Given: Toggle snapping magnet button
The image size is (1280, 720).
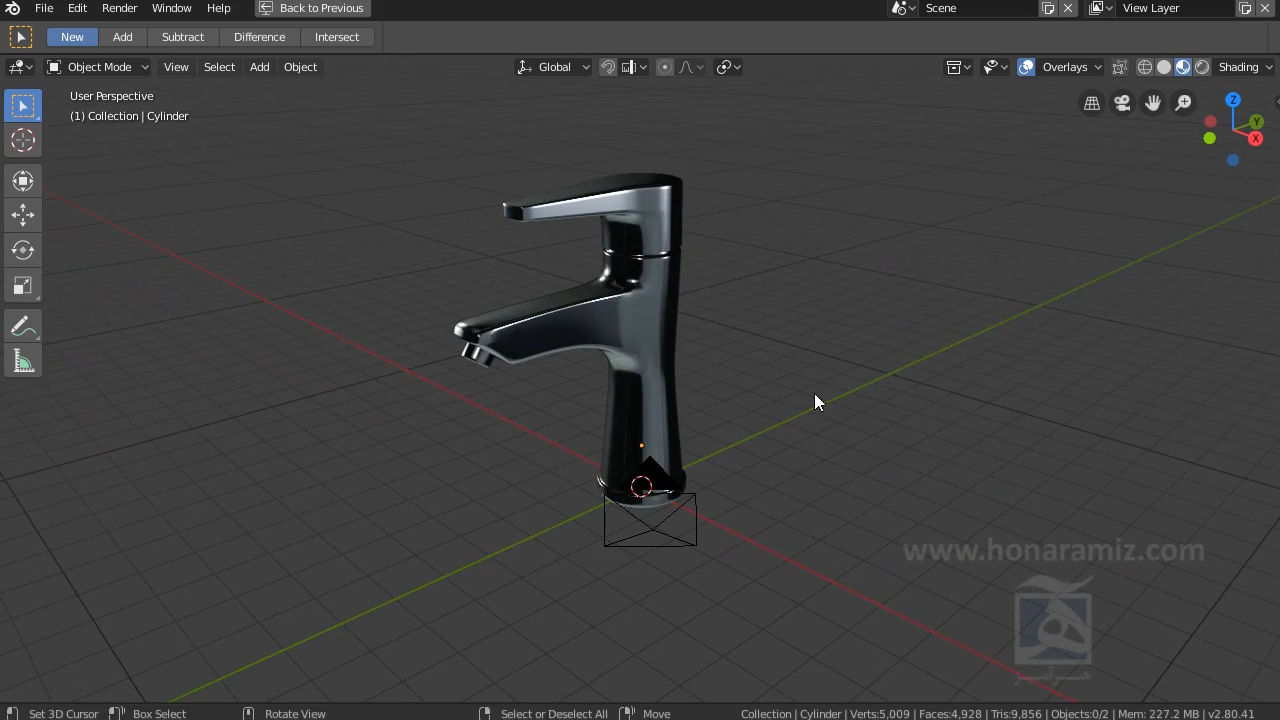Looking at the screenshot, I should click(608, 67).
